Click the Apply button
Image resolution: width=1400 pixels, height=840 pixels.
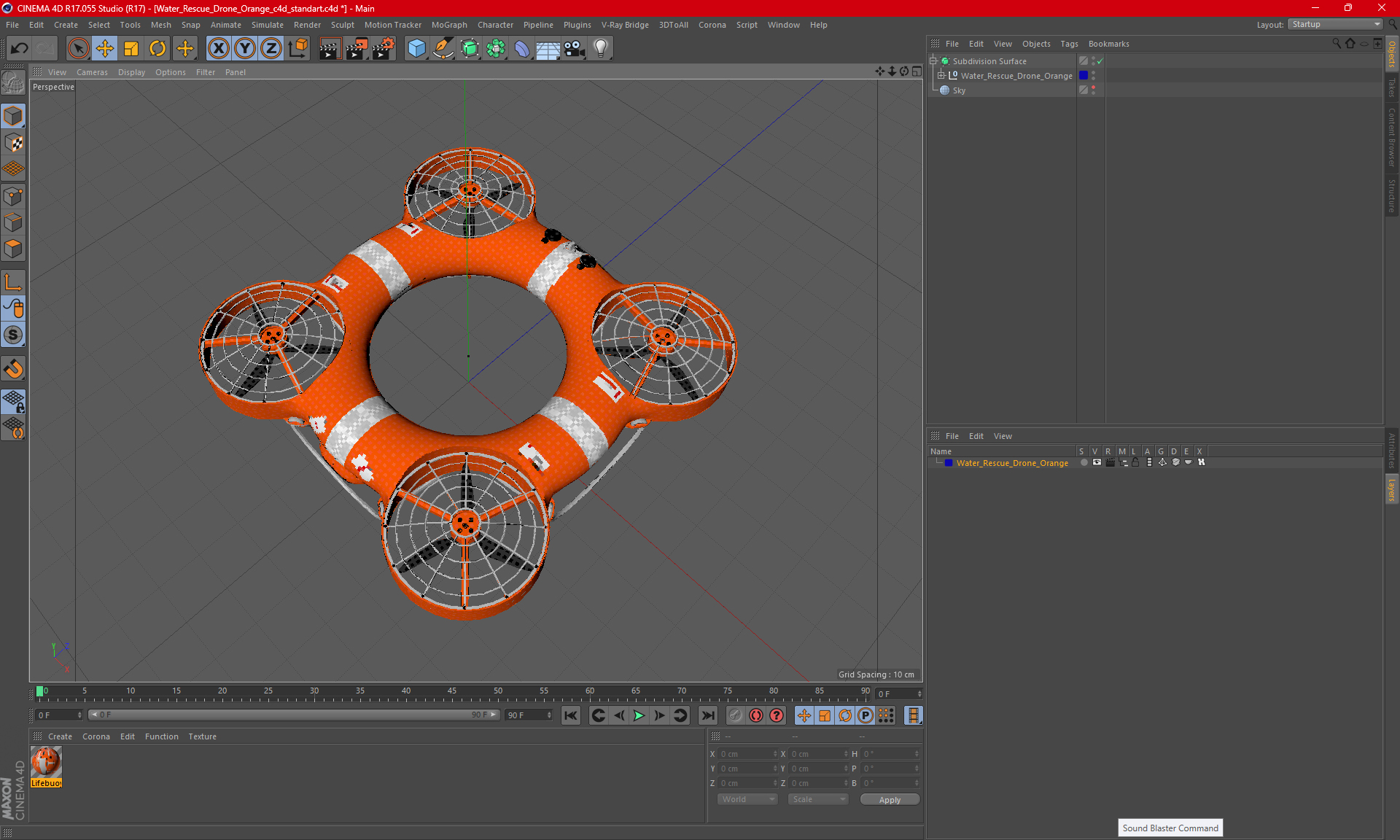(890, 799)
